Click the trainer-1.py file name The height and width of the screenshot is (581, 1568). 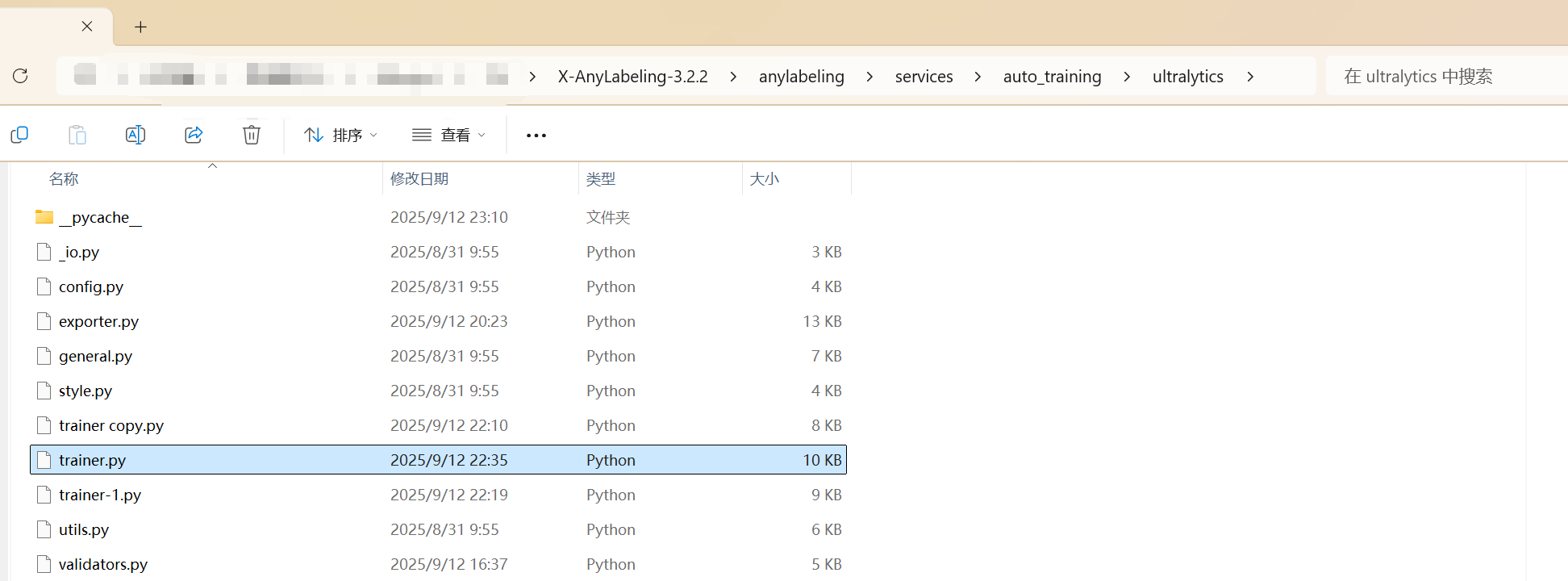pyautogui.click(x=100, y=495)
